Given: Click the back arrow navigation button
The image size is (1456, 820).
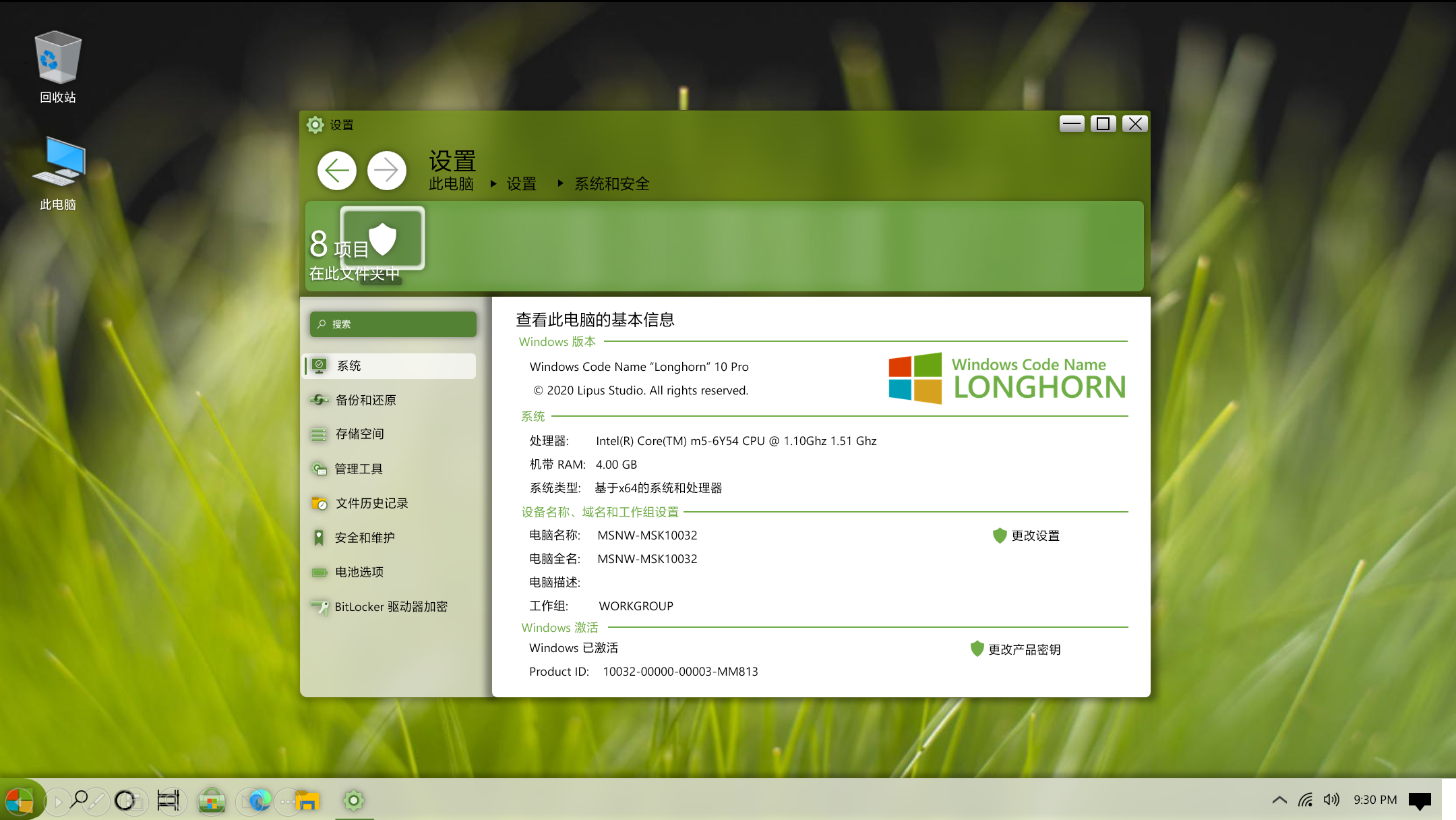Looking at the screenshot, I should (x=336, y=171).
